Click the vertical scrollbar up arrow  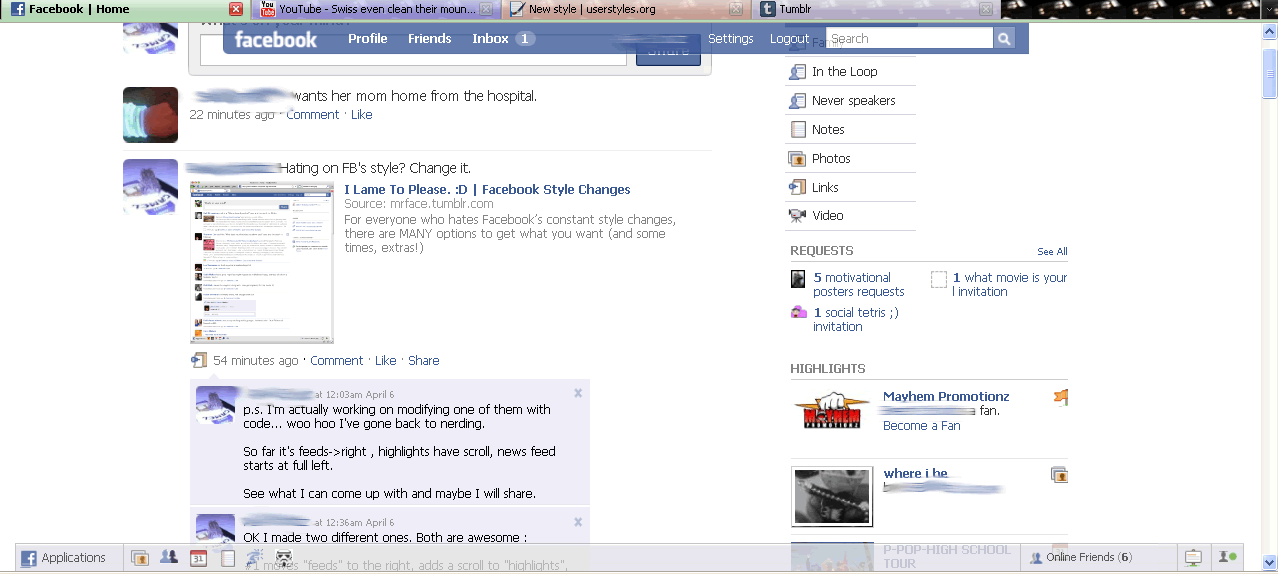[x=1269, y=29]
